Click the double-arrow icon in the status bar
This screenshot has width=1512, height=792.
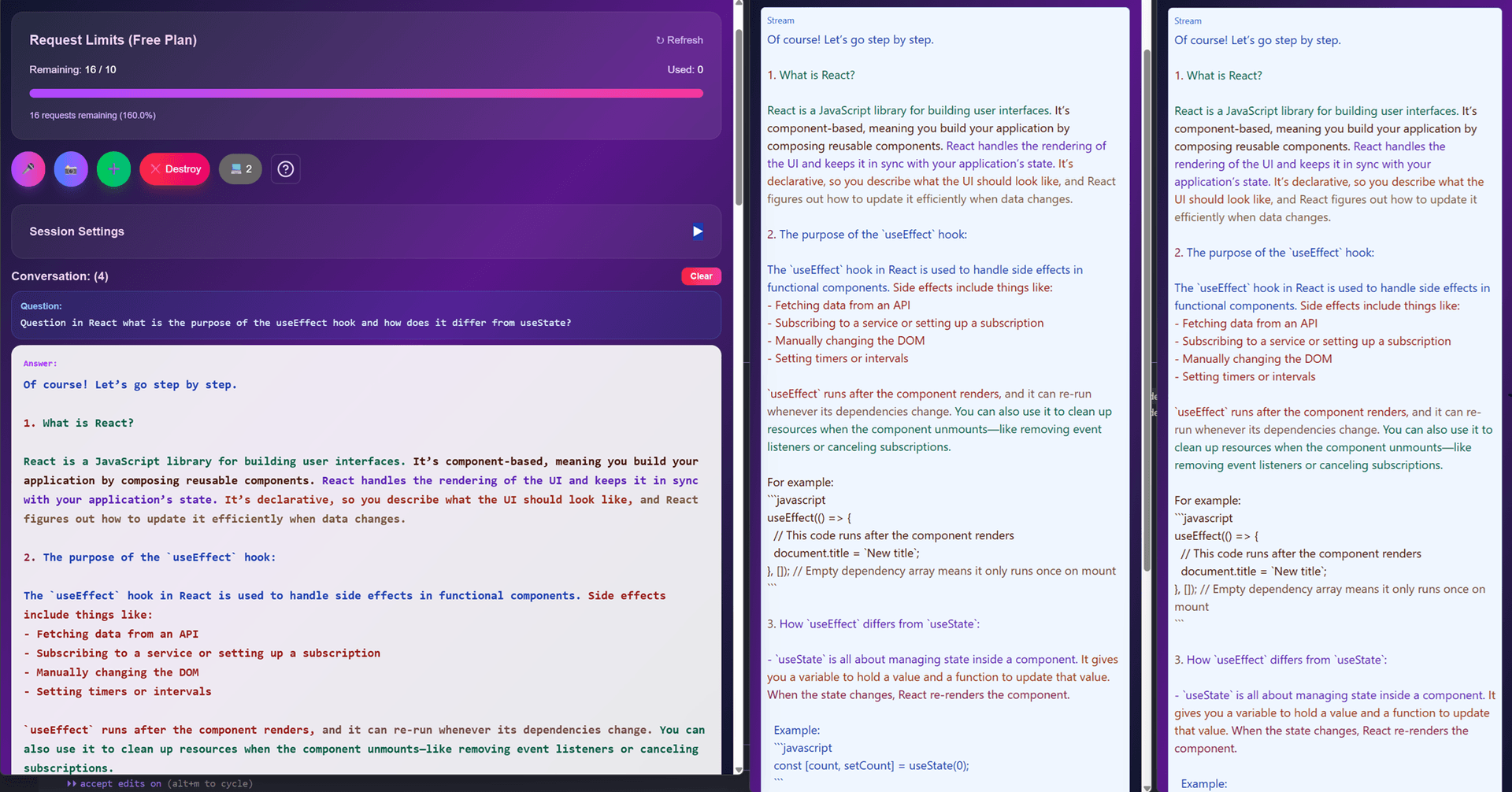tap(72, 783)
